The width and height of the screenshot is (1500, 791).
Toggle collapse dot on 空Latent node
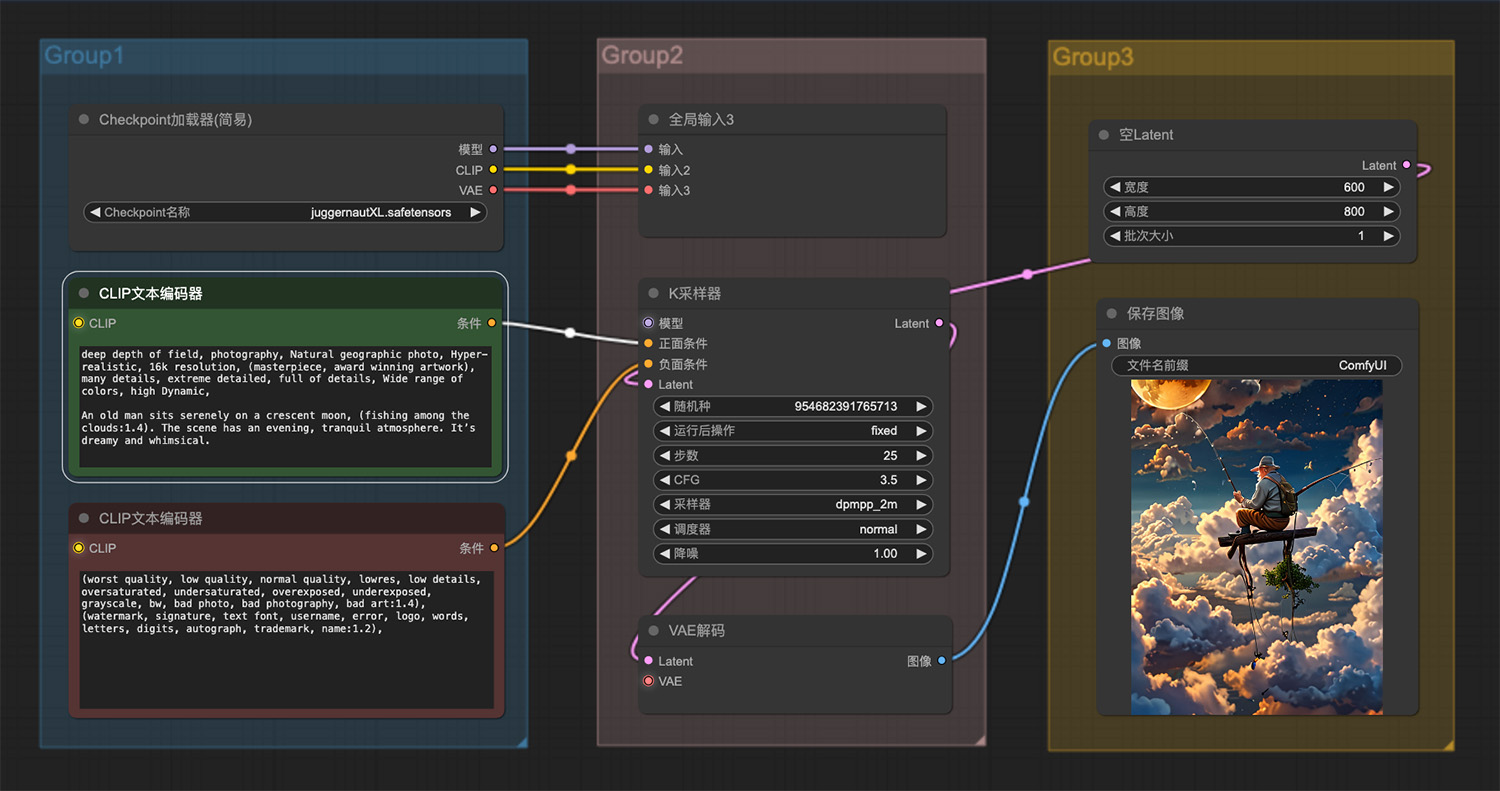click(1104, 135)
